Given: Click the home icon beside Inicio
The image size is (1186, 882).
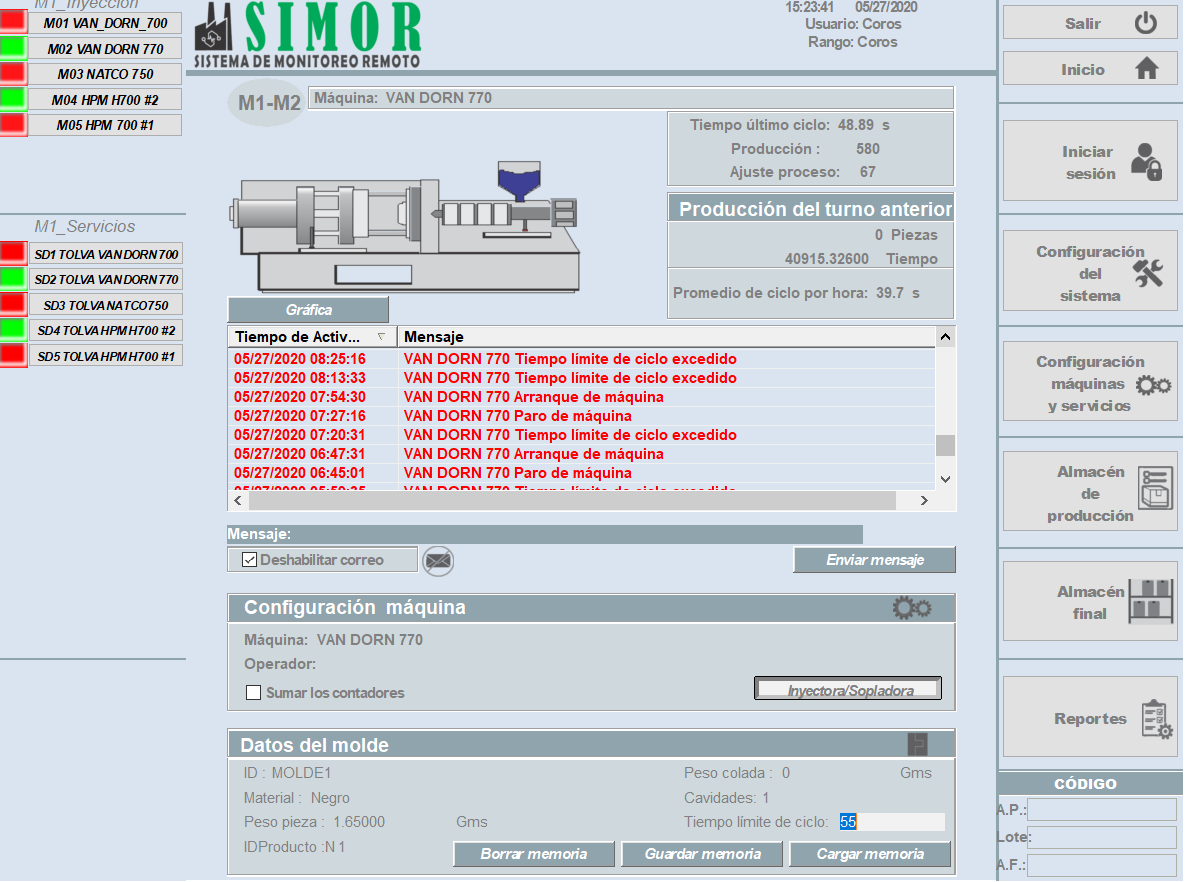Looking at the screenshot, I should tap(1146, 69).
